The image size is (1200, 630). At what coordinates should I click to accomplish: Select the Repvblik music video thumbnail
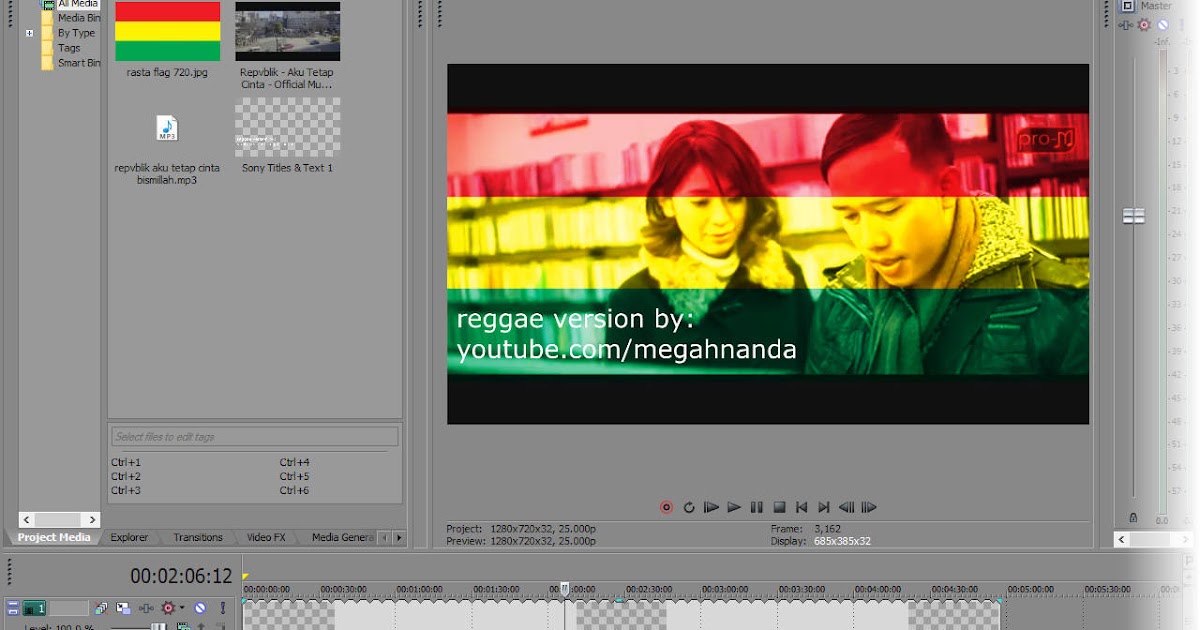pos(287,32)
